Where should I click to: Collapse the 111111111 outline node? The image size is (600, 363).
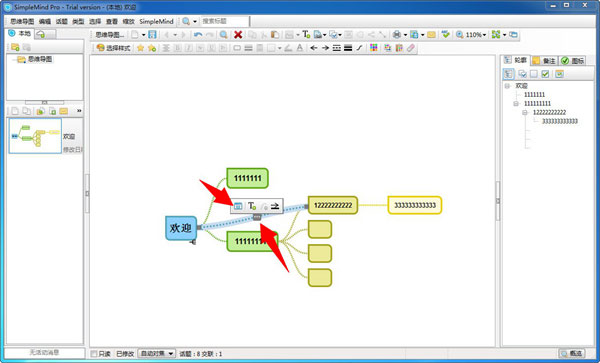516,104
